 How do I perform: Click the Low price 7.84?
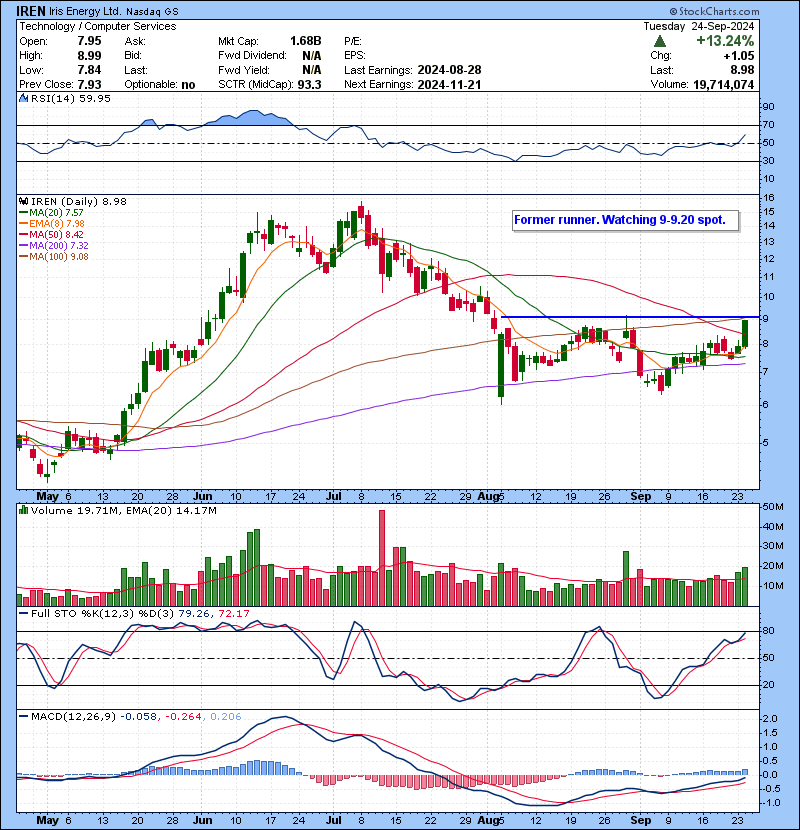[89, 70]
